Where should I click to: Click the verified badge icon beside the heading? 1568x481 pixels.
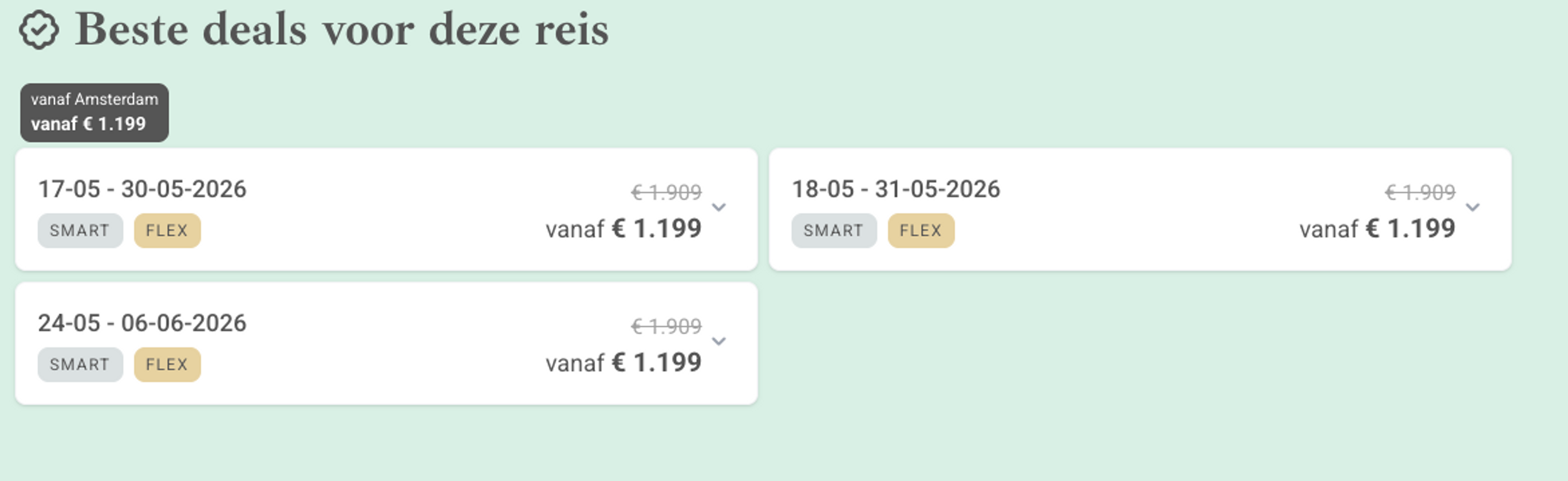39,30
